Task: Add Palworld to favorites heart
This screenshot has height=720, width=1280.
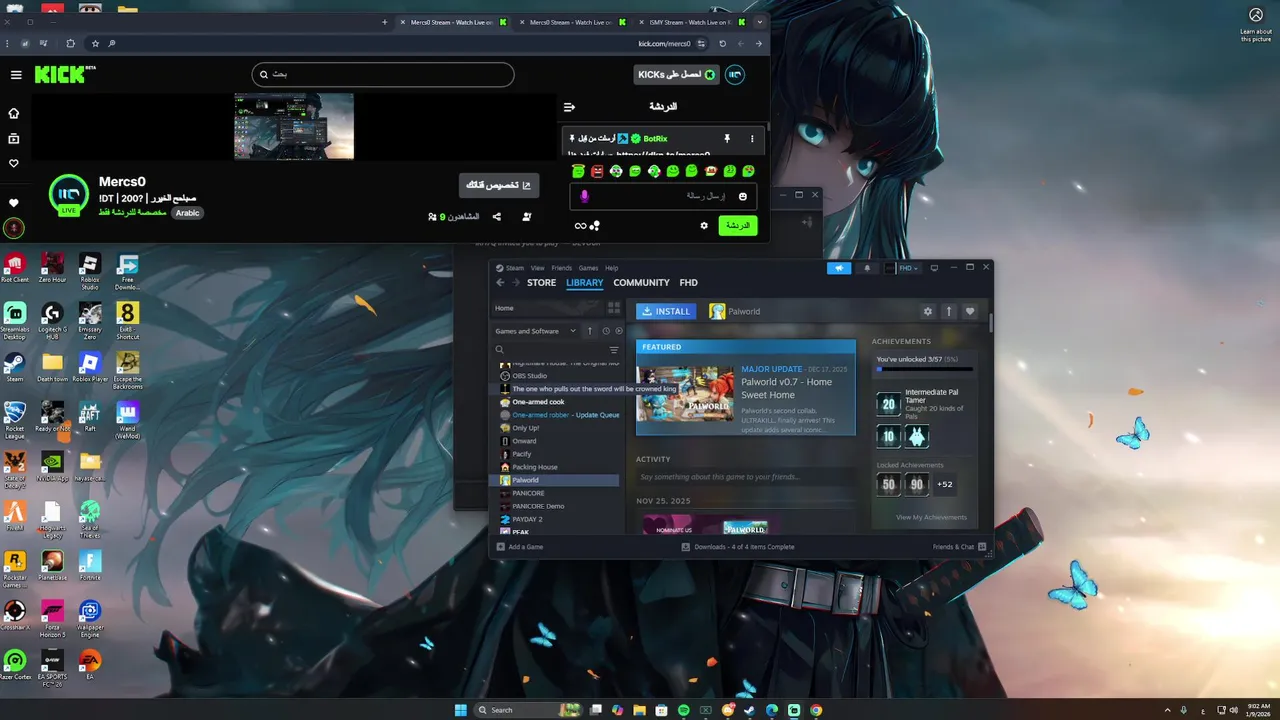Action: [970, 311]
